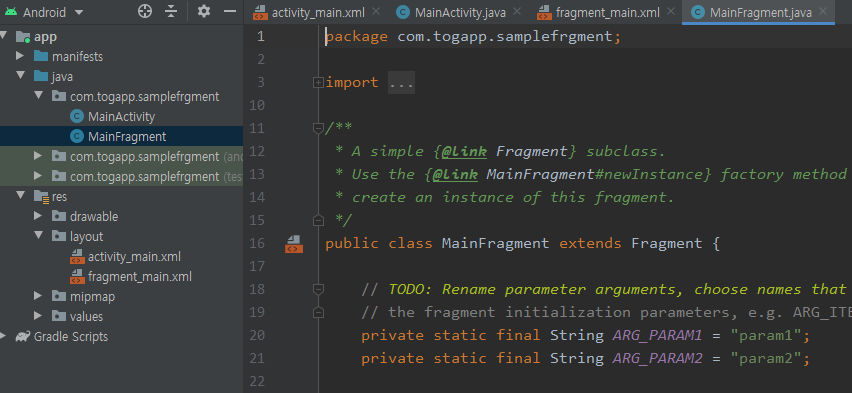The image size is (852, 393).
Task: Select MainActivity class in project tree
Action: 121,116
